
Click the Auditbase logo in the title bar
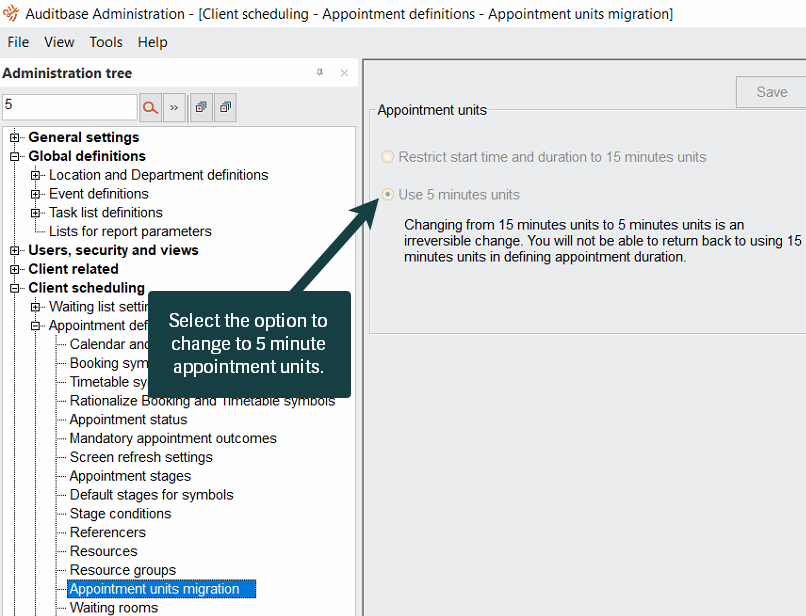[11, 13]
